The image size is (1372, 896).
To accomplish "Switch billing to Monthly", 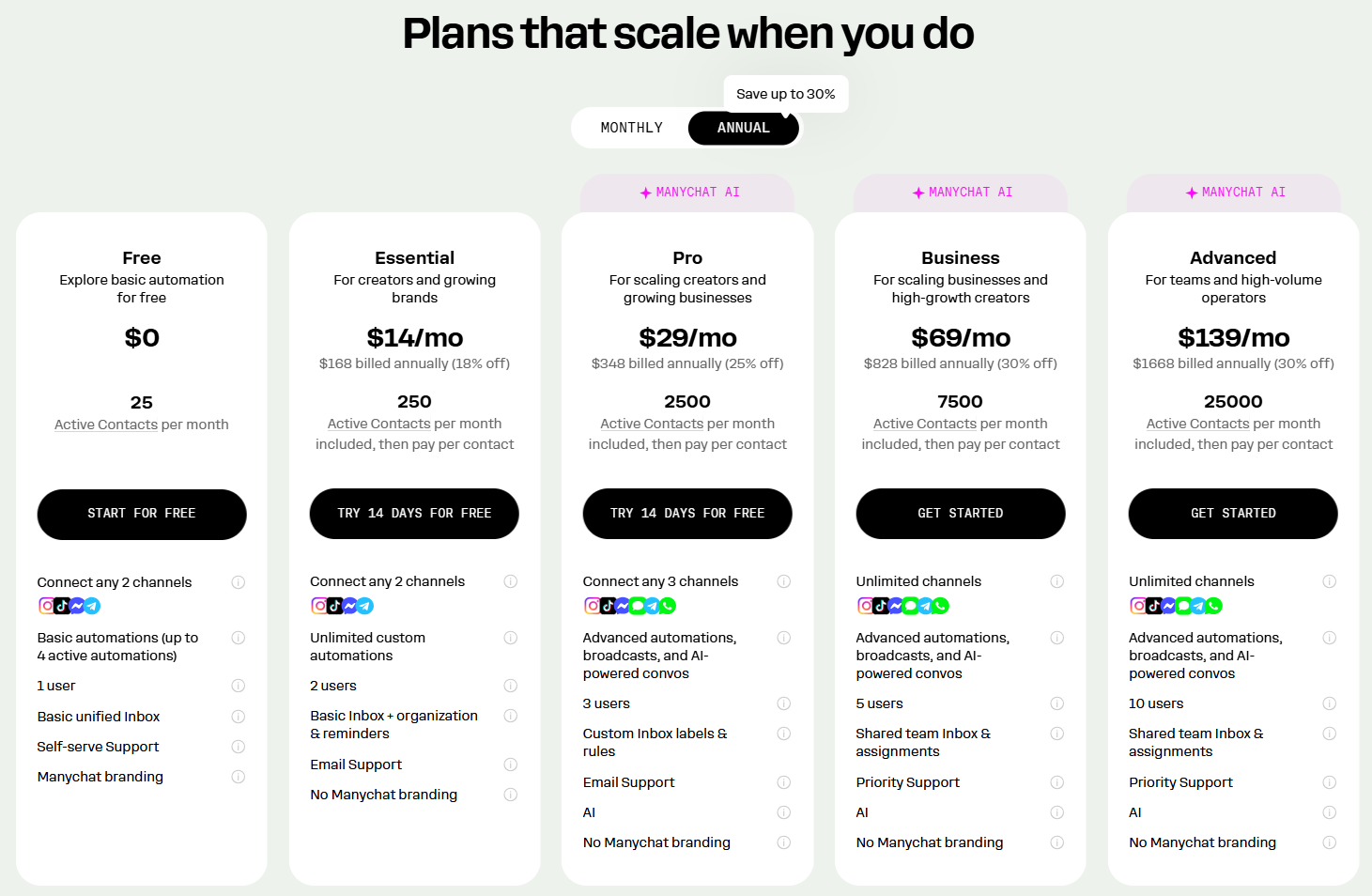I will tap(631, 128).
